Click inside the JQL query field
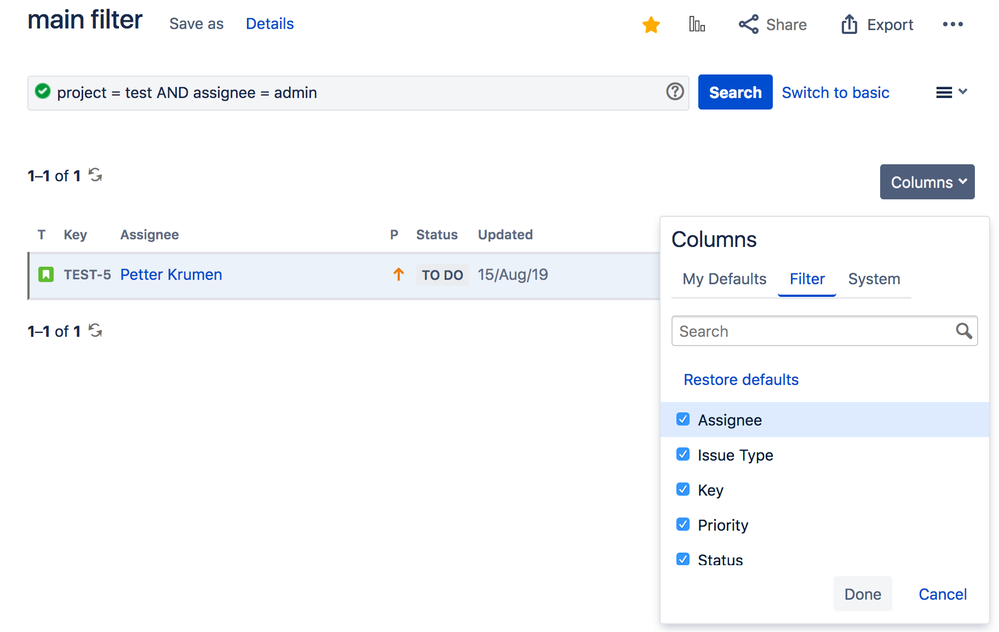The width and height of the screenshot is (999, 632). tap(300, 91)
